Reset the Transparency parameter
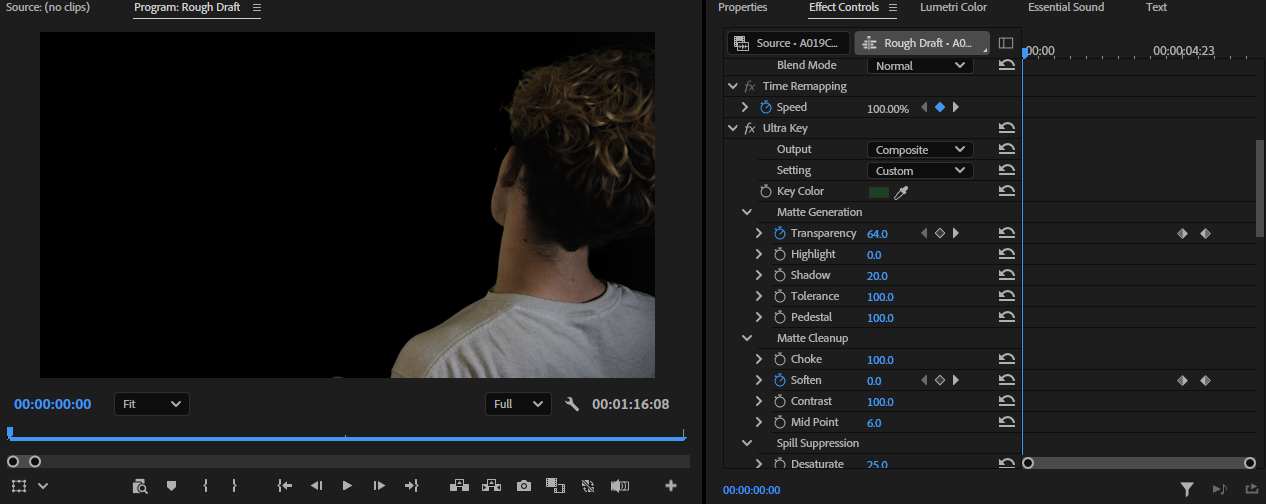This screenshot has height=504, width=1266. pyautogui.click(x=1007, y=233)
